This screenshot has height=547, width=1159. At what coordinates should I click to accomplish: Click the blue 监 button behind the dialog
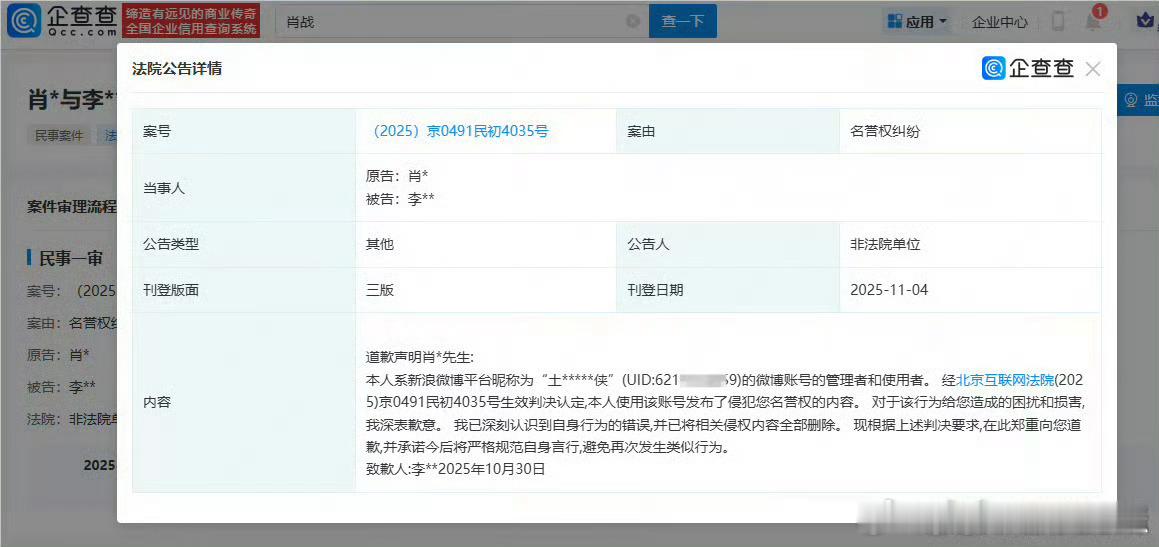(x=1138, y=100)
